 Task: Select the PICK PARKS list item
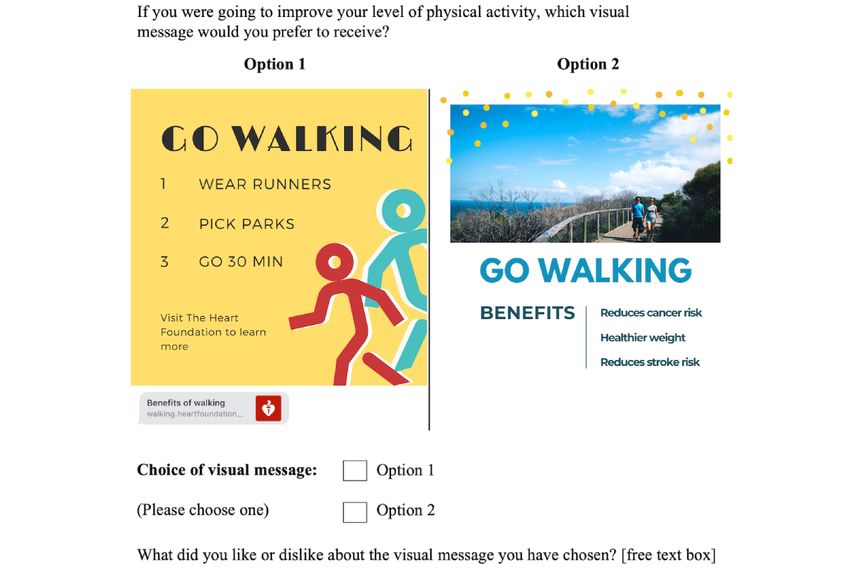(x=227, y=224)
